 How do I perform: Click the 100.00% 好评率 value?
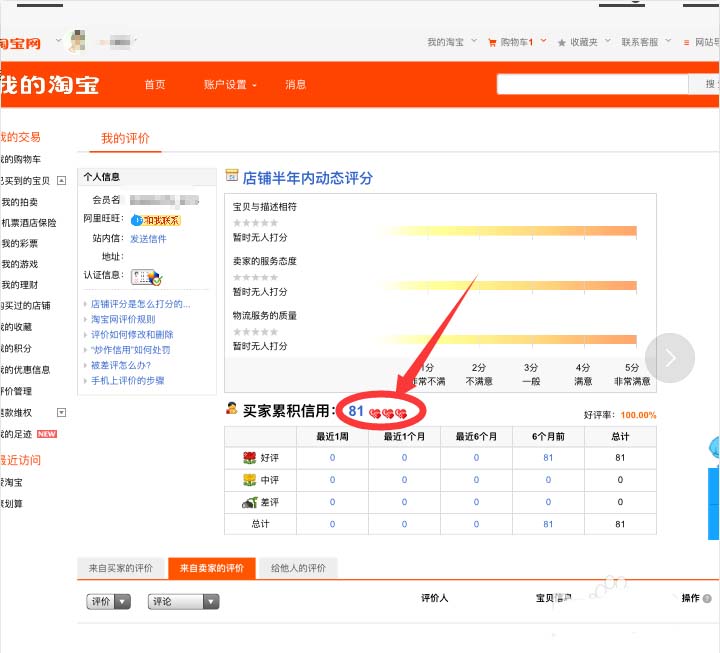pos(638,415)
